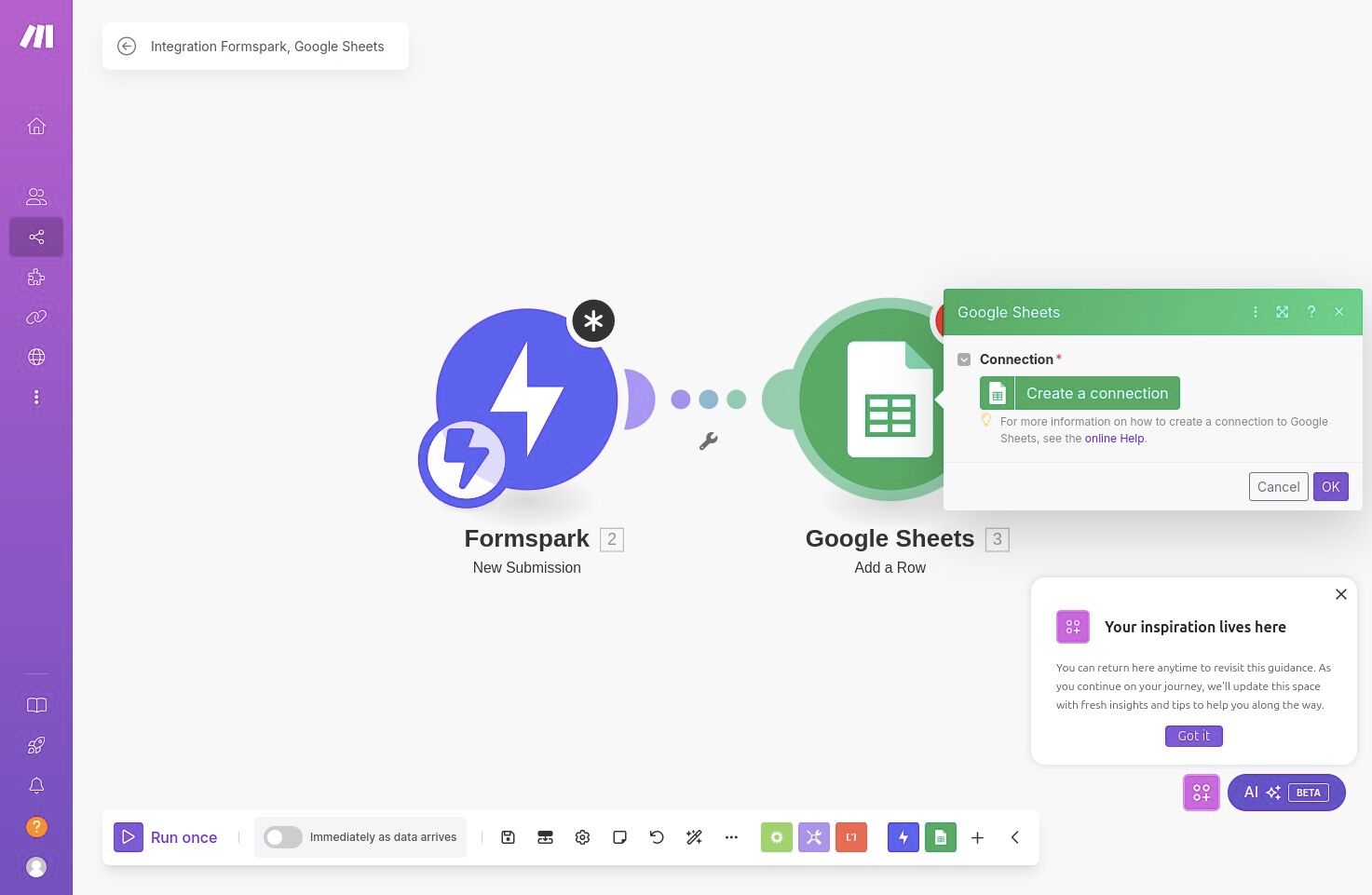
Task: Open the Connections link icon in the sidebar
Action: (x=36, y=317)
